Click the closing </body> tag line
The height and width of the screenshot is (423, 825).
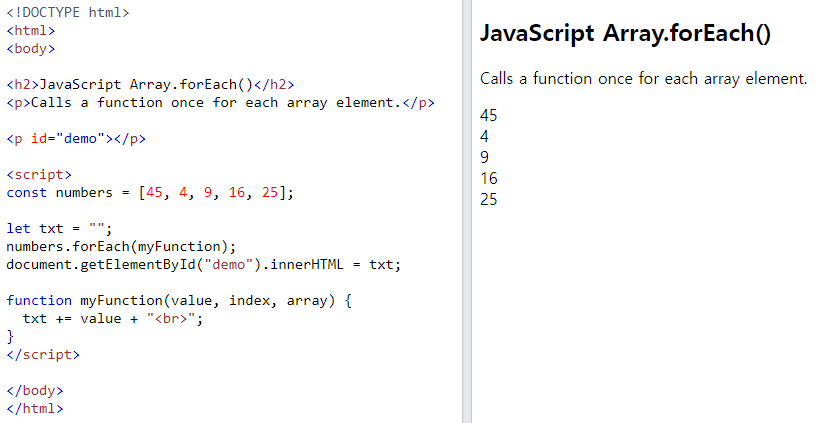click(x=35, y=390)
